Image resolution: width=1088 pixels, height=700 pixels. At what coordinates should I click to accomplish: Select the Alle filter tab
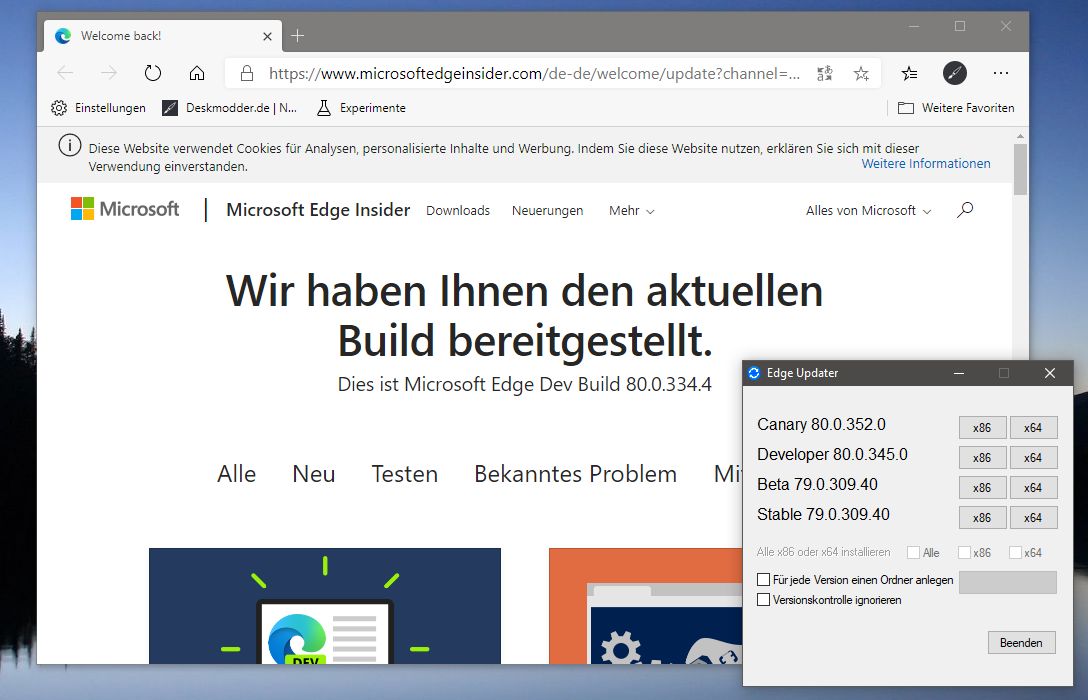[237, 474]
